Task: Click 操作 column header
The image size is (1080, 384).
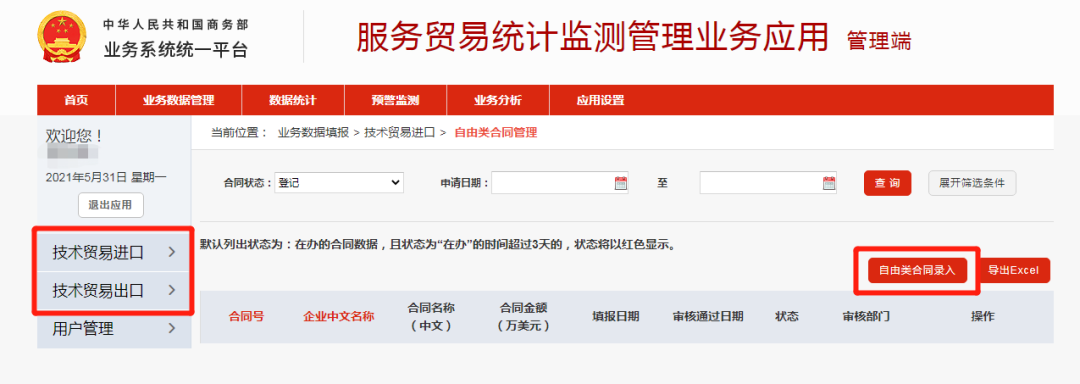Action: tap(982, 317)
